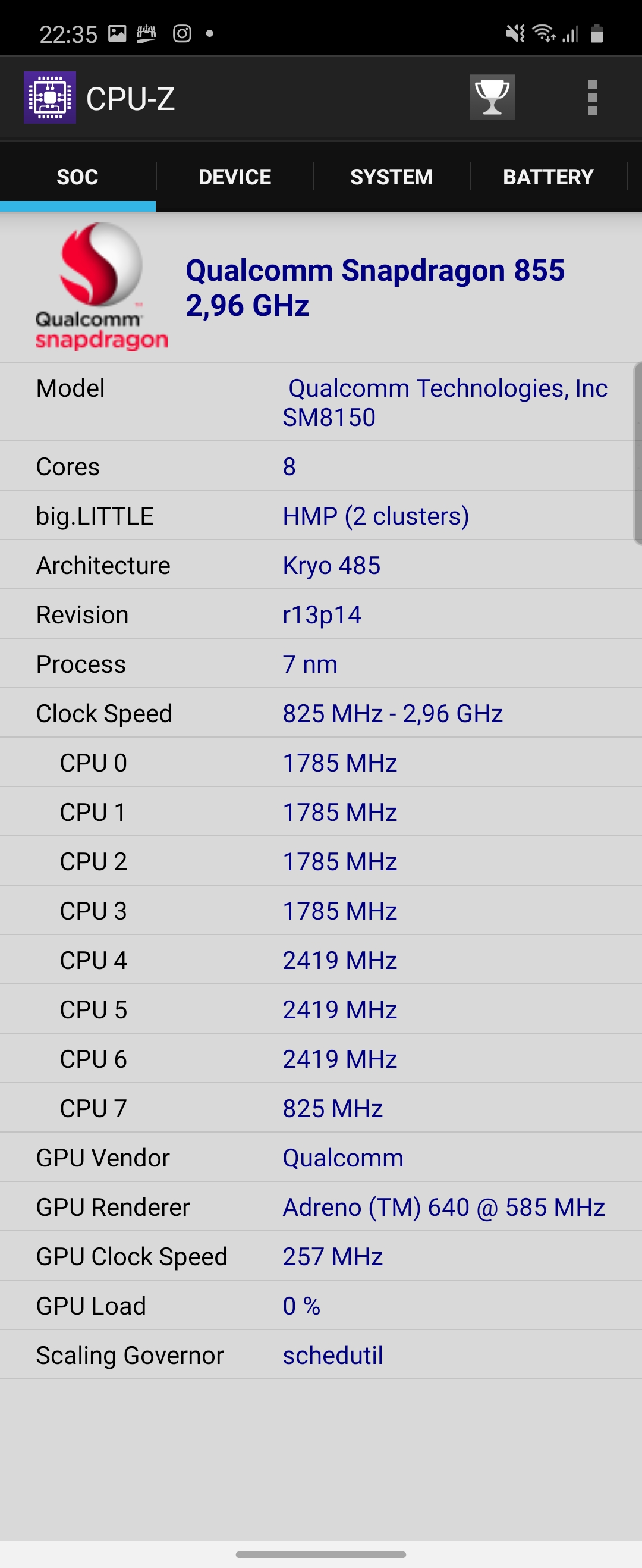642x1568 pixels.
Task: Tap the Qualcomm Snapdragon logo
Action: (x=101, y=286)
